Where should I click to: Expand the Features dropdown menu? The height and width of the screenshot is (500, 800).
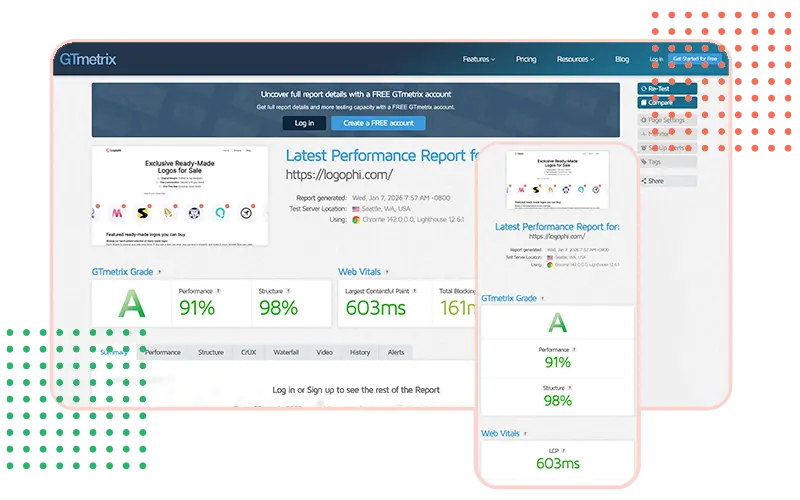[x=479, y=59]
